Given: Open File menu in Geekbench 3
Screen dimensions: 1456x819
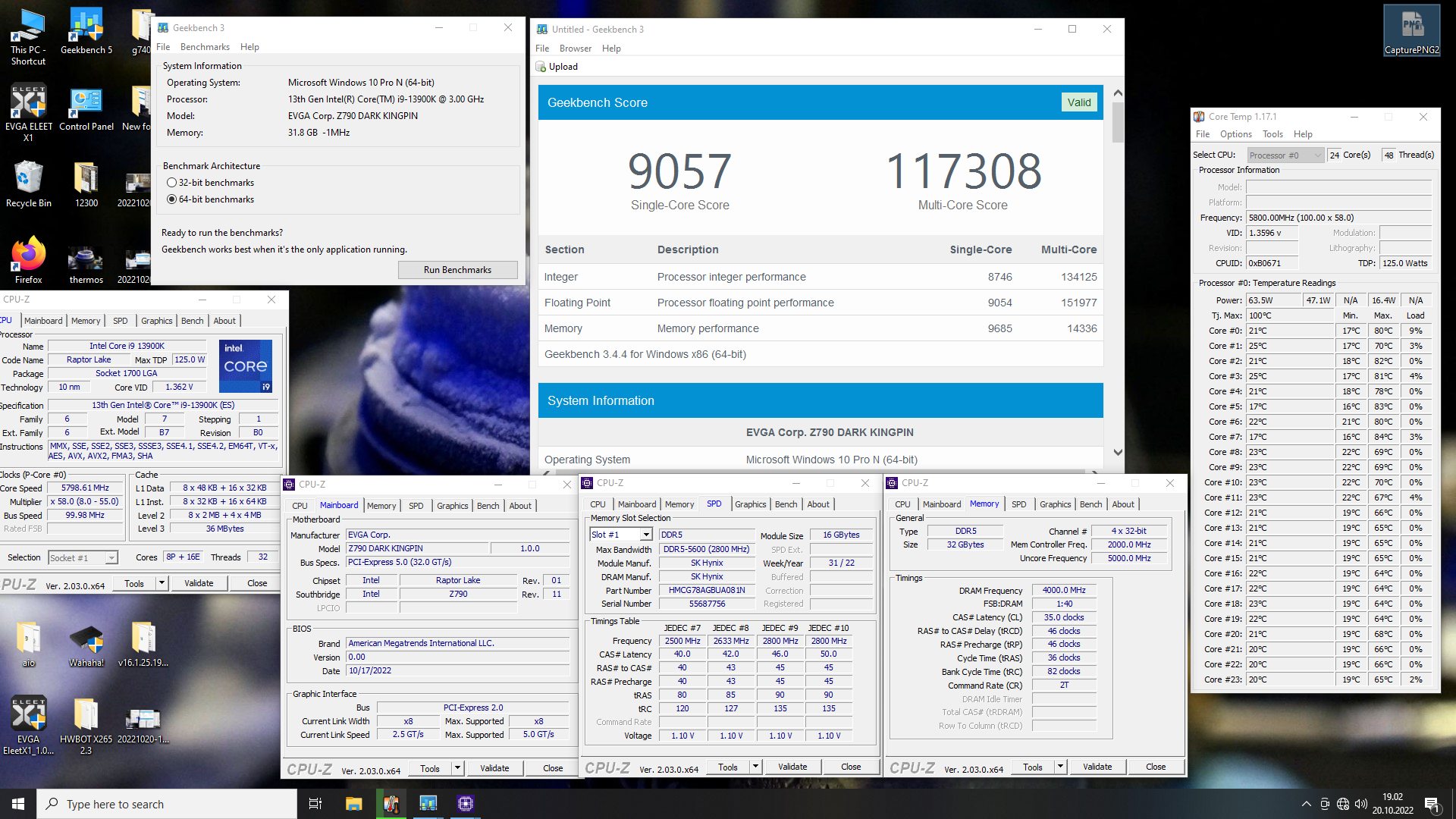Looking at the screenshot, I should point(163,47).
